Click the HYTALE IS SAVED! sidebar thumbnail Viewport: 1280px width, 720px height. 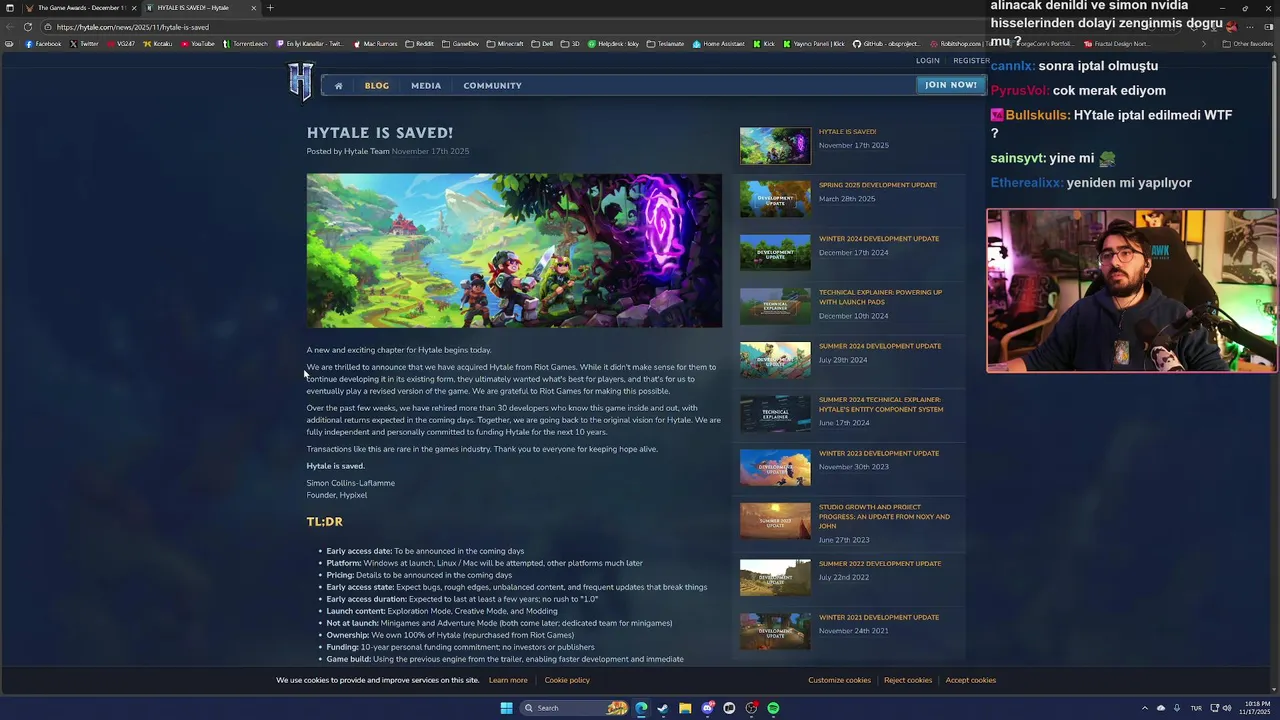click(775, 146)
